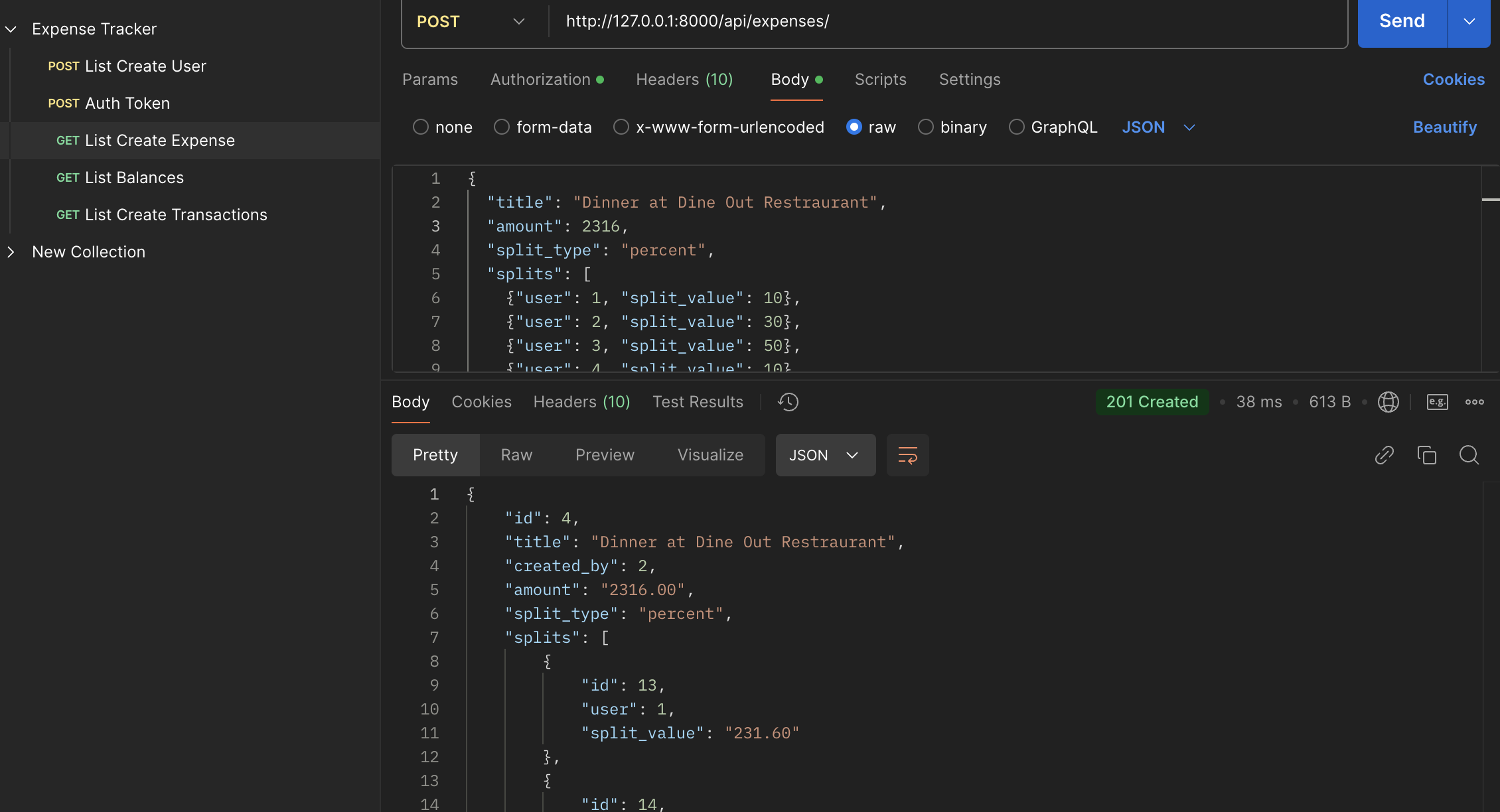Click the "split_type": "percent" line in request body

pyautogui.click(x=601, y=250)
